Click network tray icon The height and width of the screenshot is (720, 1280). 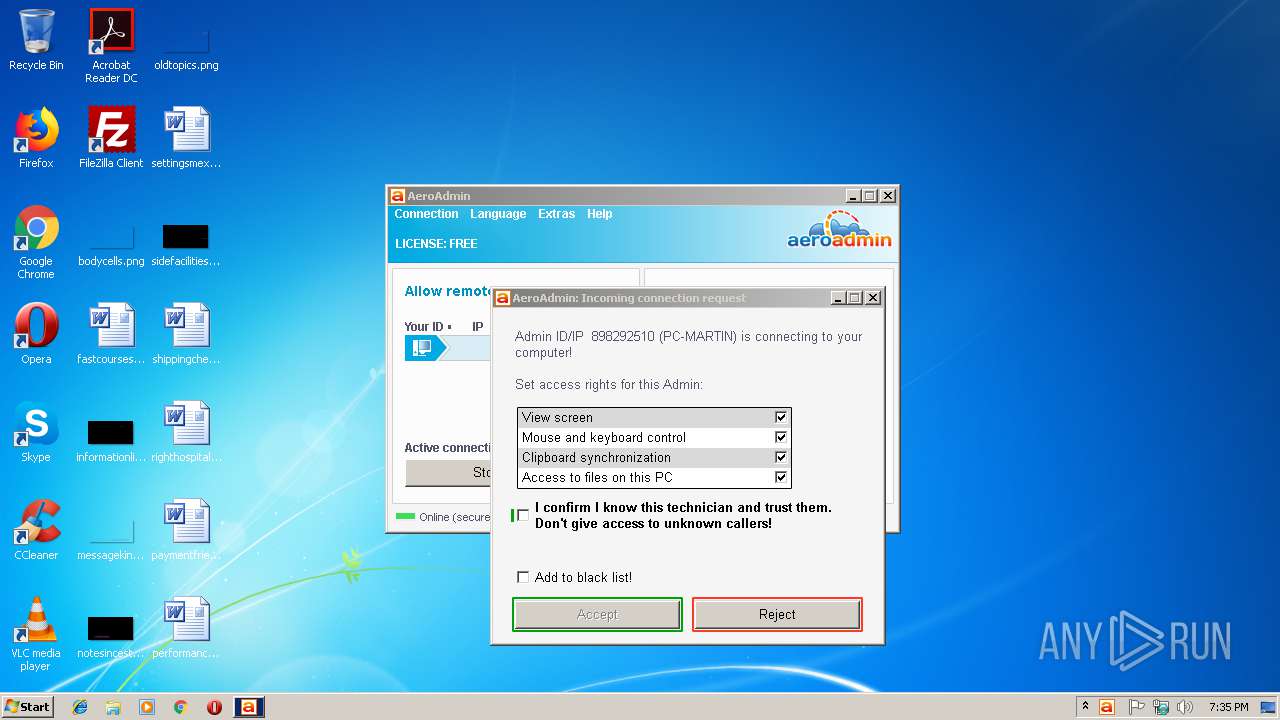coord(1161,707)
